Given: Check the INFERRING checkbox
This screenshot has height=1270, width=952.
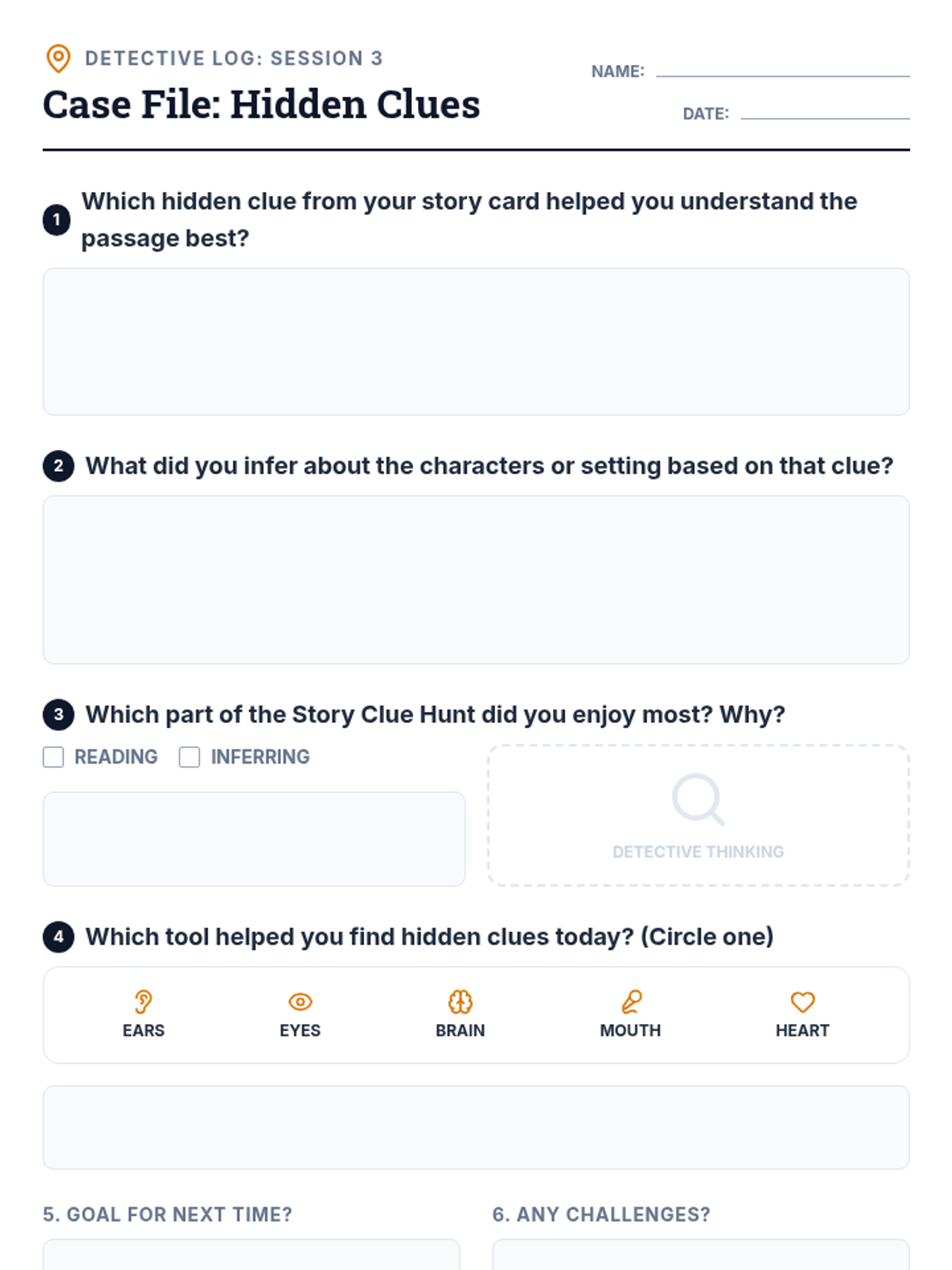Looking at the screenshot, I should [x=190, y=757].
